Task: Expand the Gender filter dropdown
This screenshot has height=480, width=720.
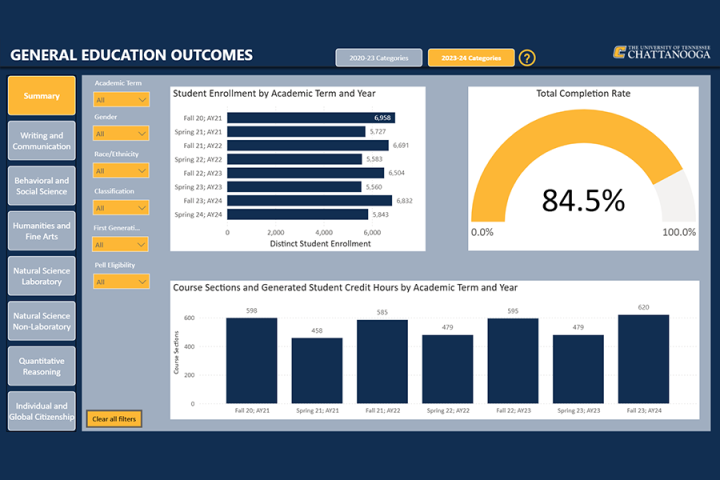Action: point(121,134)
